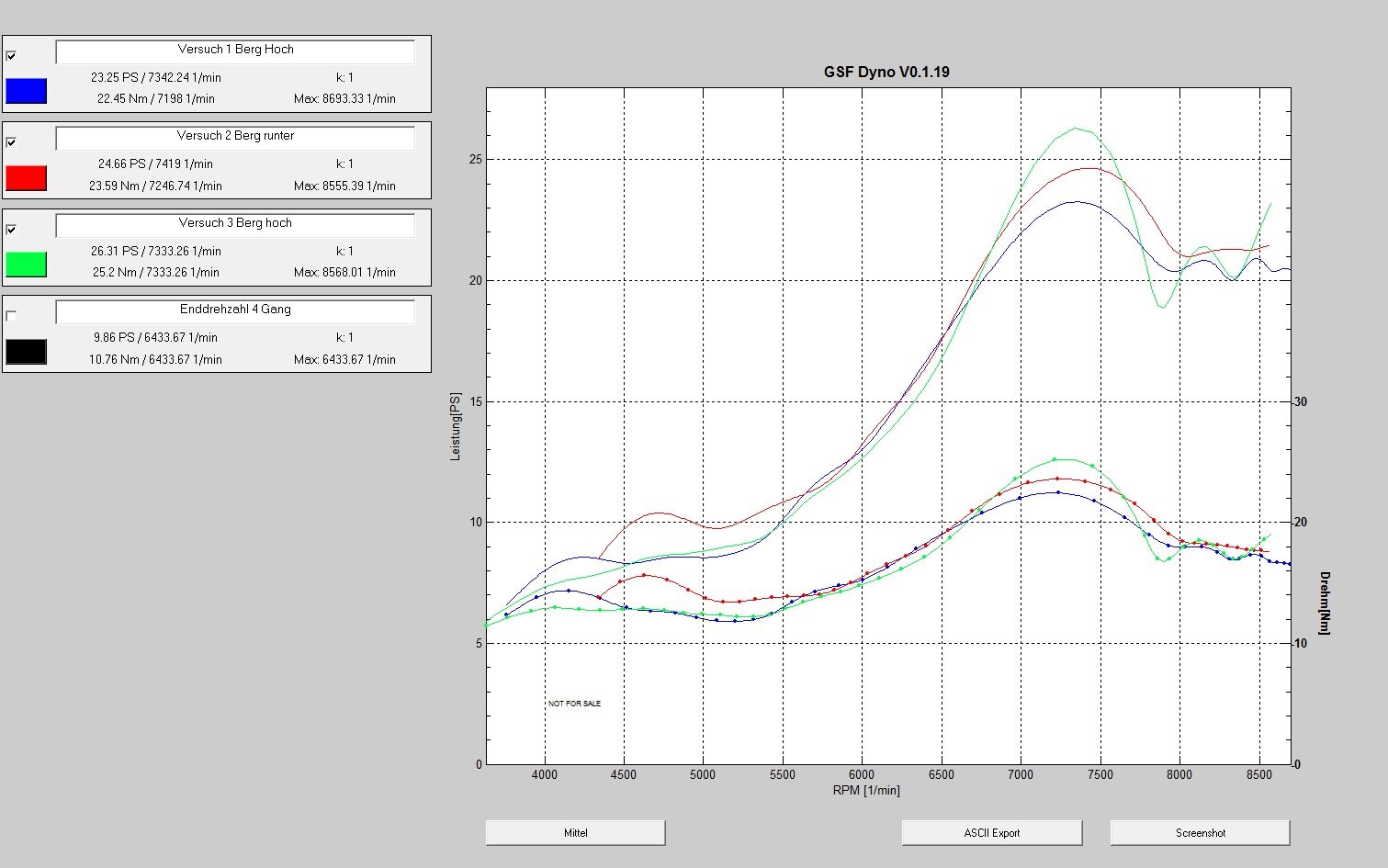Select the Versuch 3 Berg hoch name field

coord(235,224)
